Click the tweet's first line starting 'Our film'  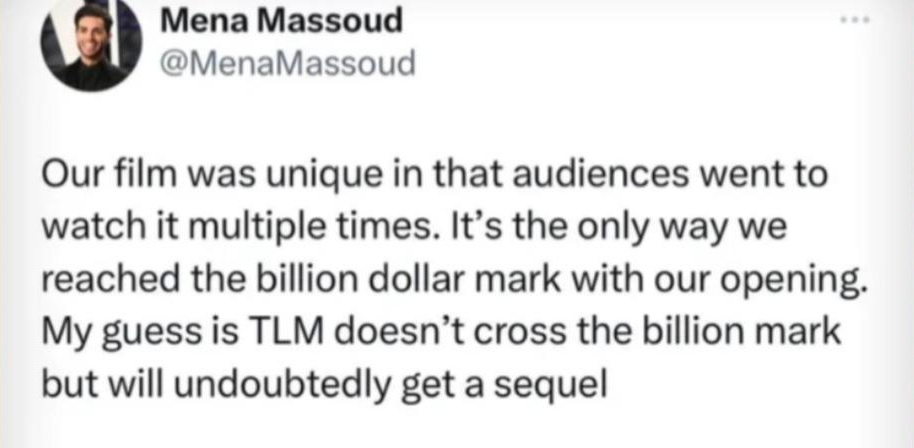click(x=435, y=176)
